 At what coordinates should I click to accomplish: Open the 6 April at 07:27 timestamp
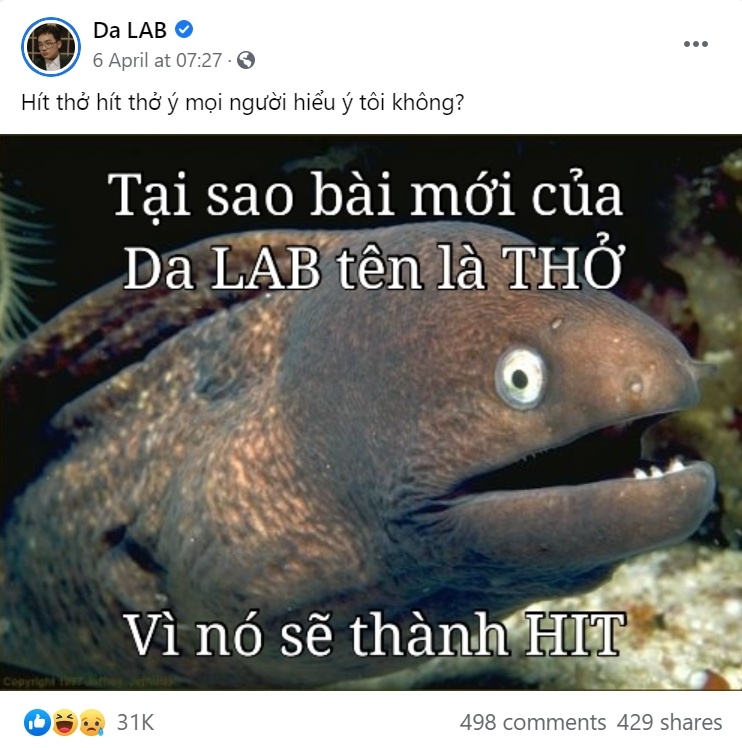[157, 61]
